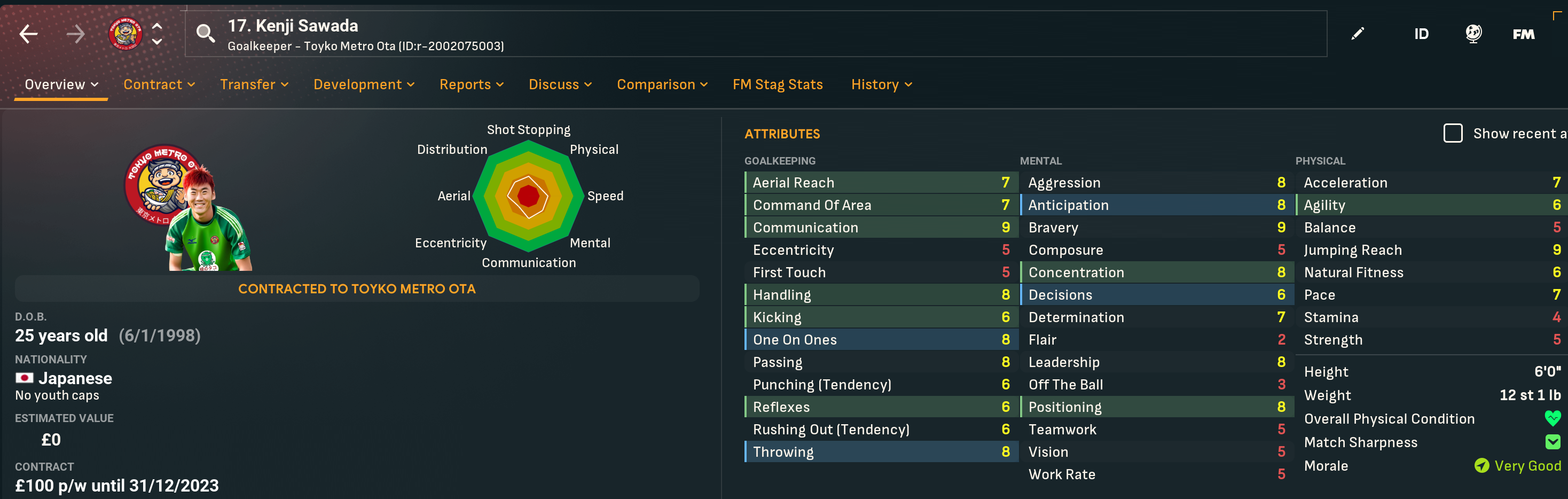Click the Overall Physical Condition heart icon
The image size is (1568, 499).
click(x=1553, y=418)
